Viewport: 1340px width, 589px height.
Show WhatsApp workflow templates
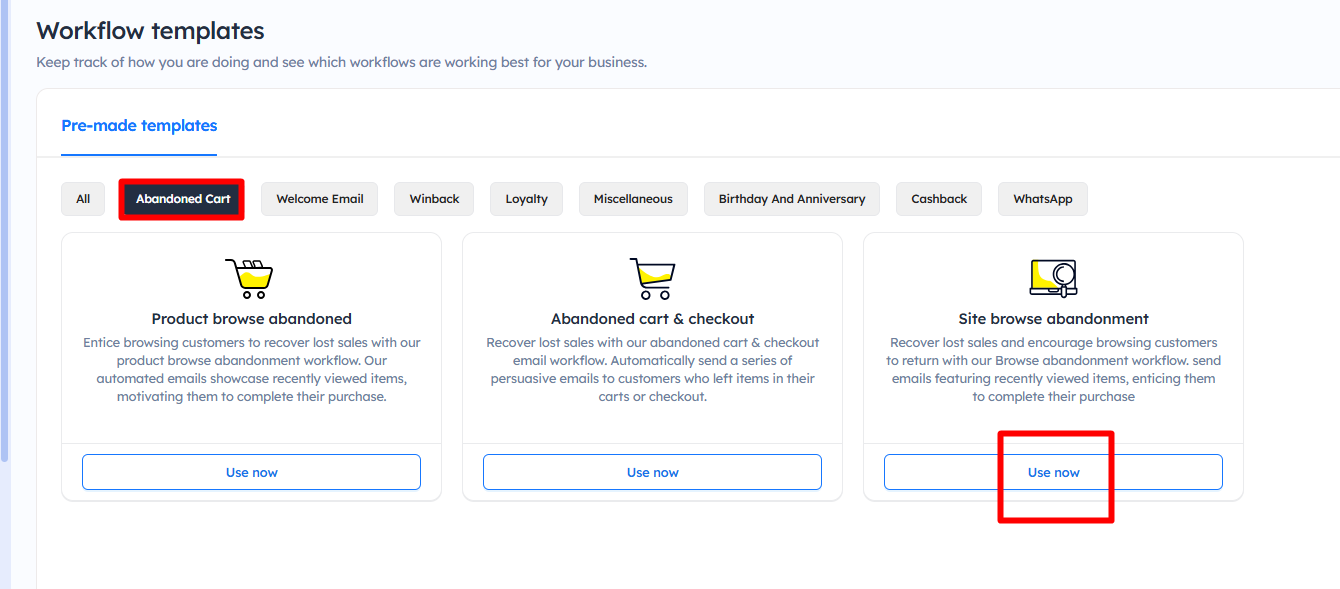pos(1042,199)
